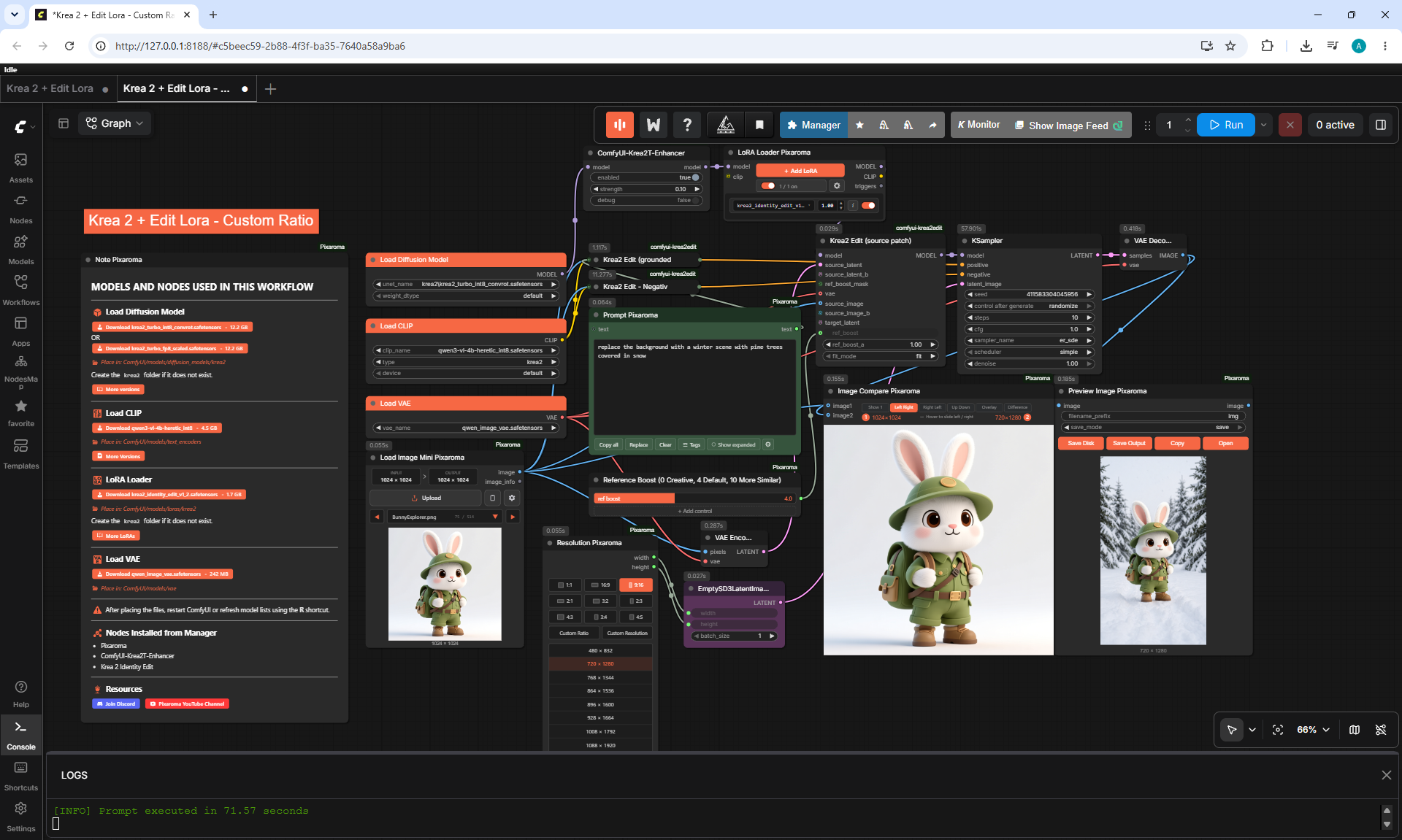Toggle link visibility icon in canvas controls

coord(1380,730)
